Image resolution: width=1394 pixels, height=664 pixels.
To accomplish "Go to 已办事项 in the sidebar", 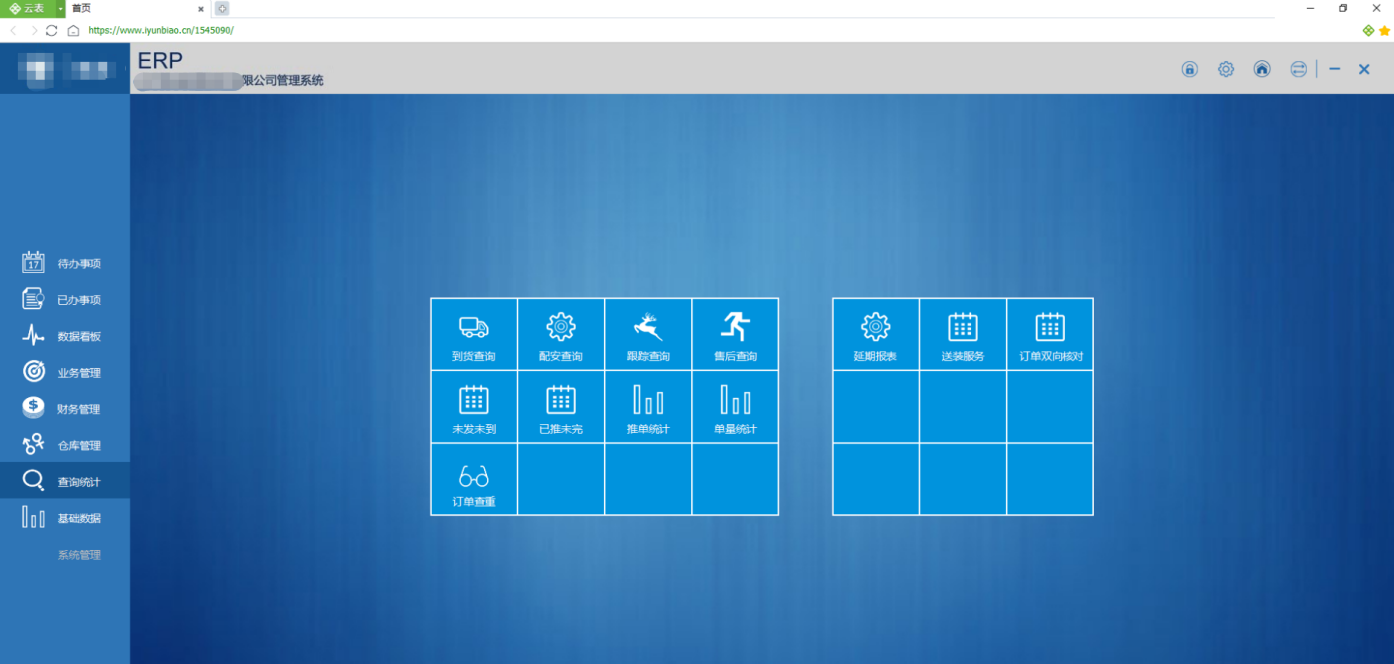I will tap(65, 300).
